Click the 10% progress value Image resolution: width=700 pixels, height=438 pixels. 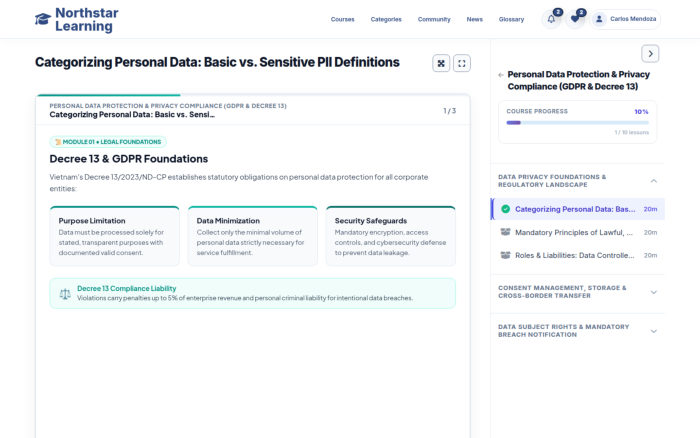[x=642, y=112]
